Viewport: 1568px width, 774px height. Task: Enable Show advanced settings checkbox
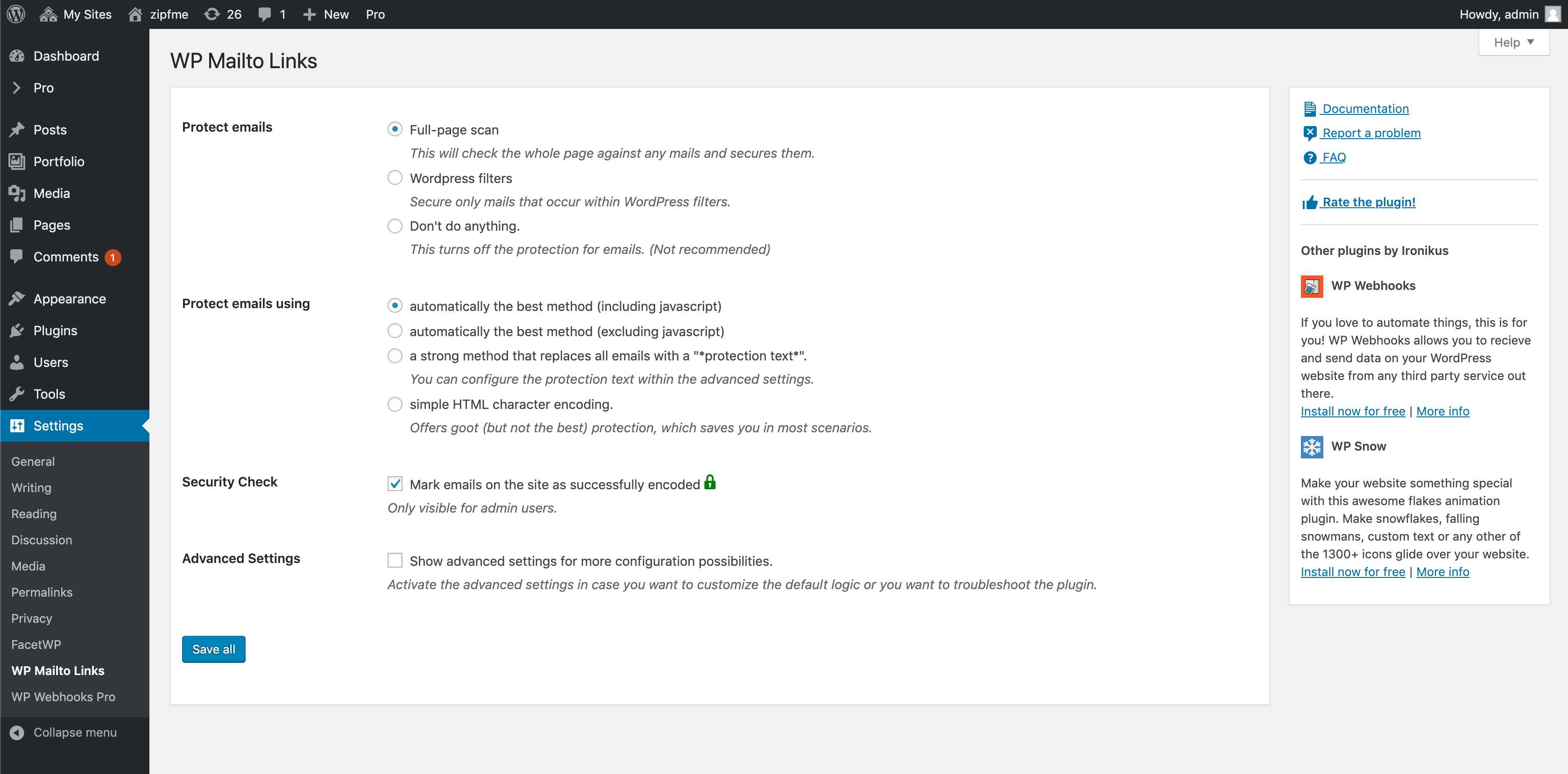[396, 560]
